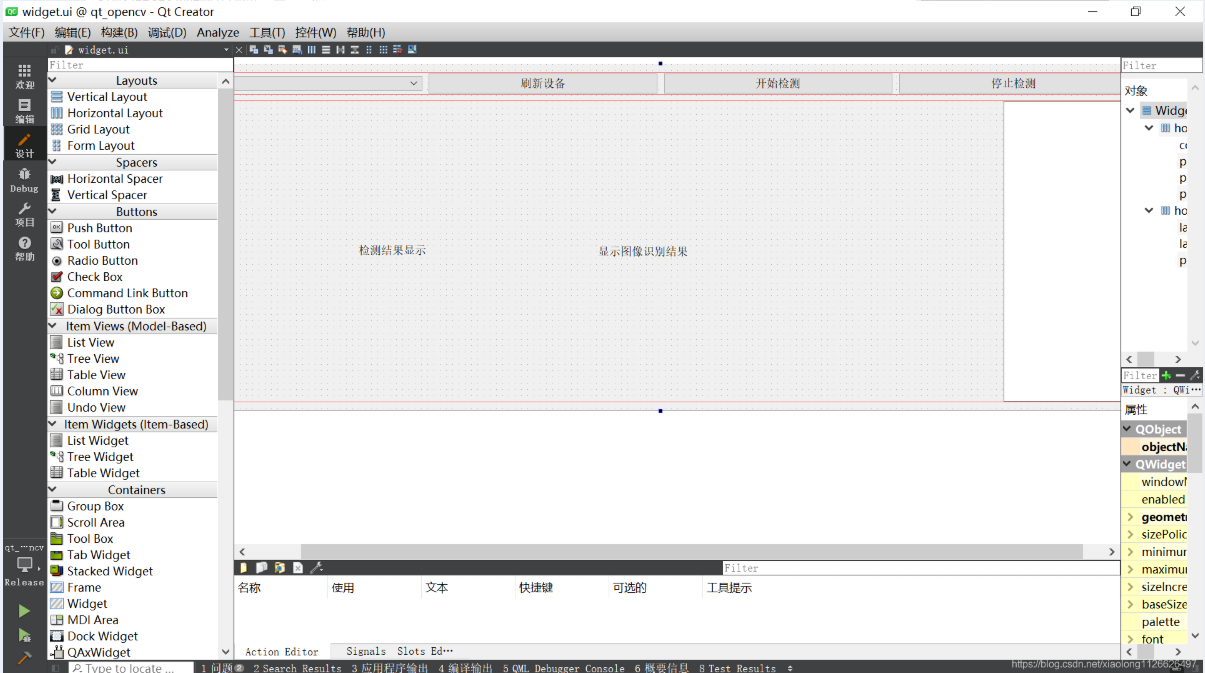This screenshot has width=1205, height=673.
Task: Select the Edit Signals/Slots mode icon
Action: 268,49
